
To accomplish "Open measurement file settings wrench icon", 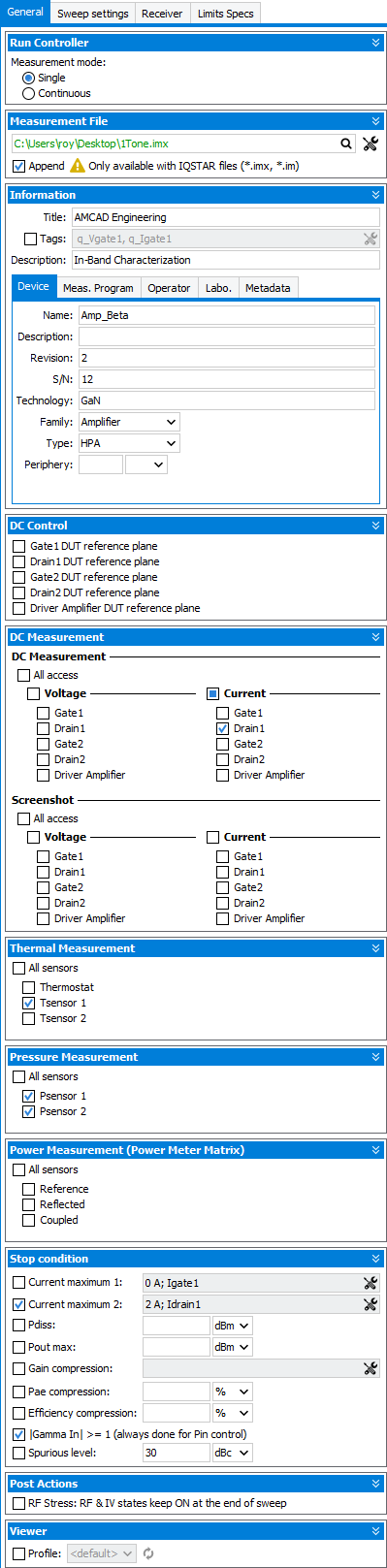I will [370, 144].
